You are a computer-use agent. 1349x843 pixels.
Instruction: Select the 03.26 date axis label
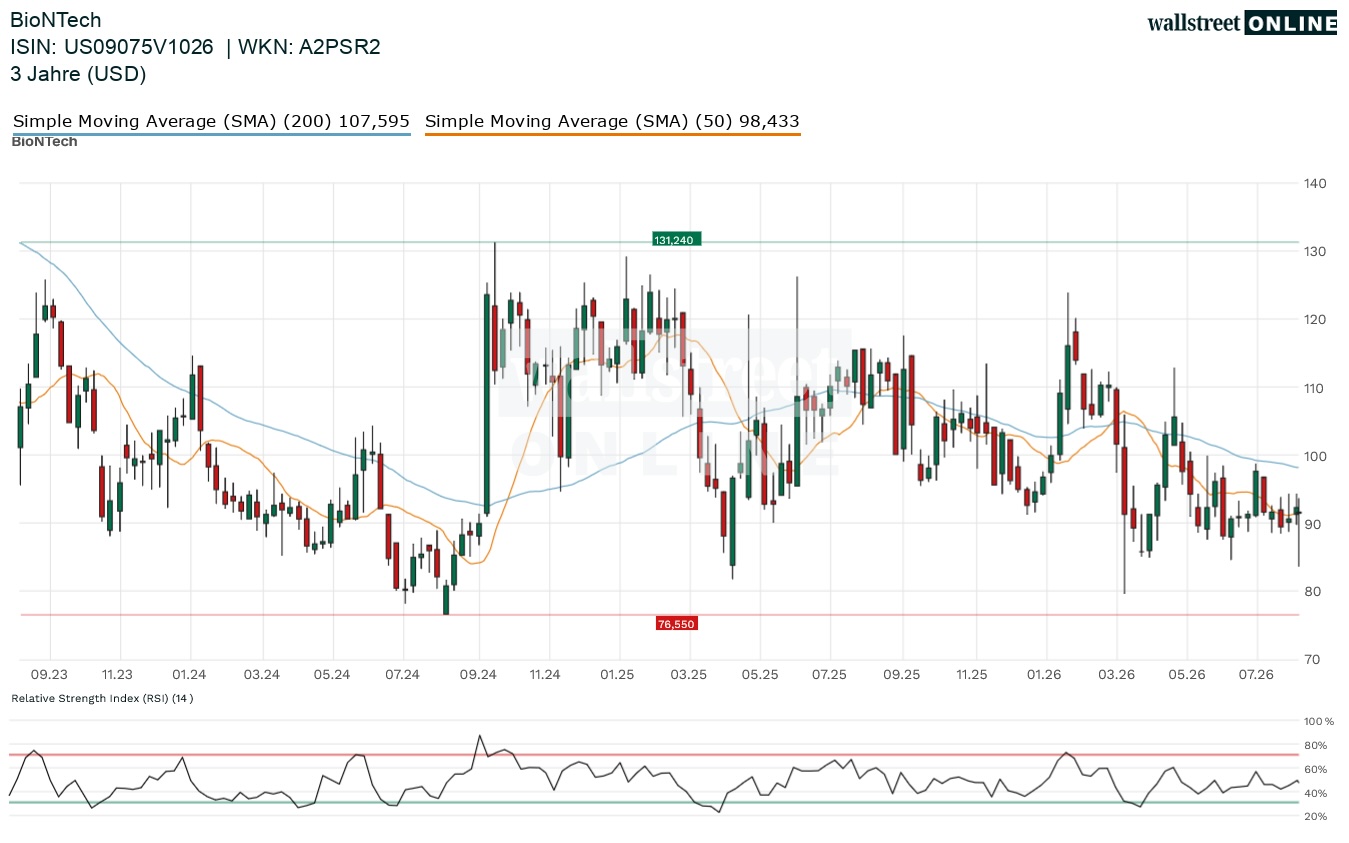[1116, 675]
